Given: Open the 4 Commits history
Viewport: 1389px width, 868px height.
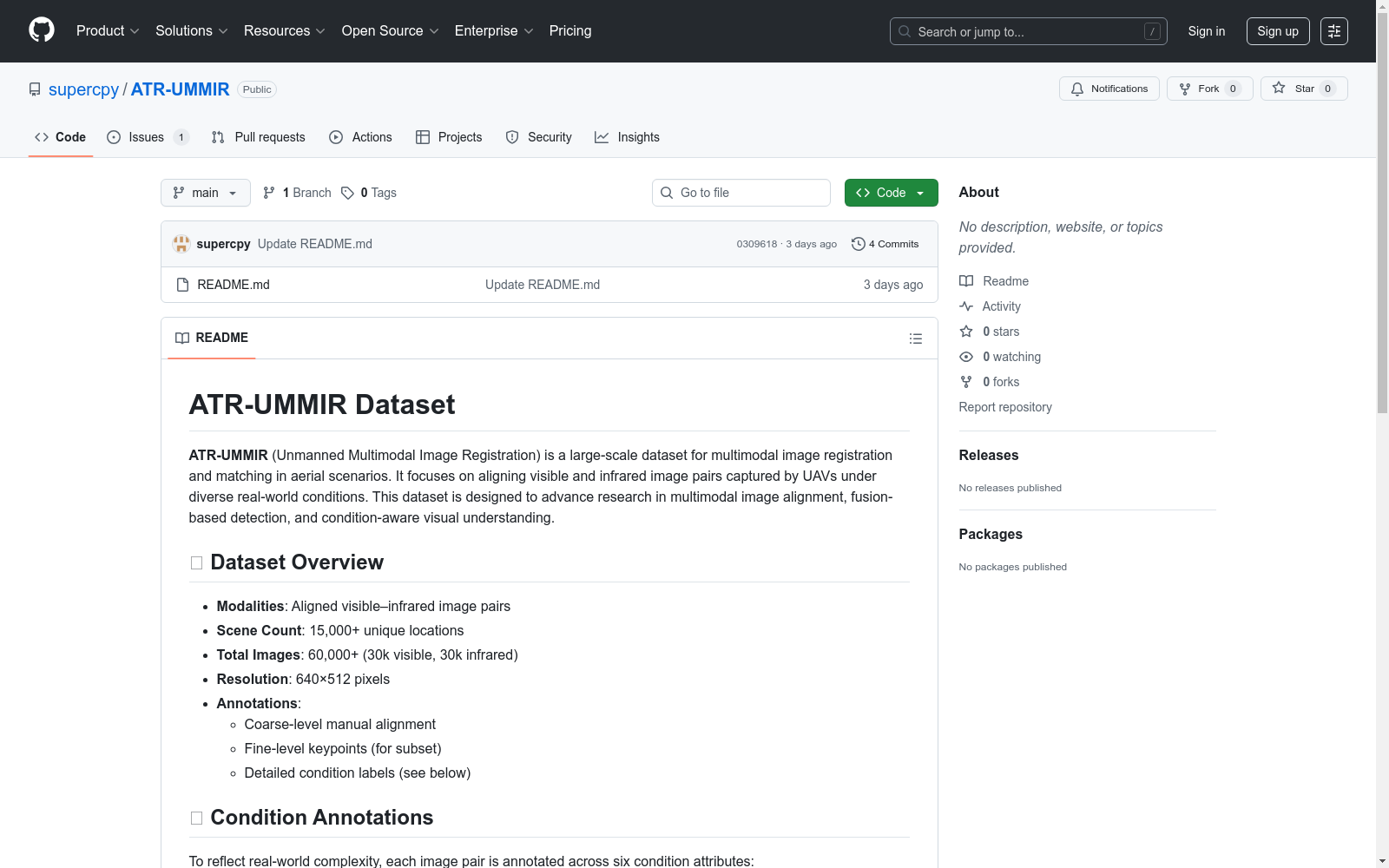Looking at the screenshot, I should point(885,244).
